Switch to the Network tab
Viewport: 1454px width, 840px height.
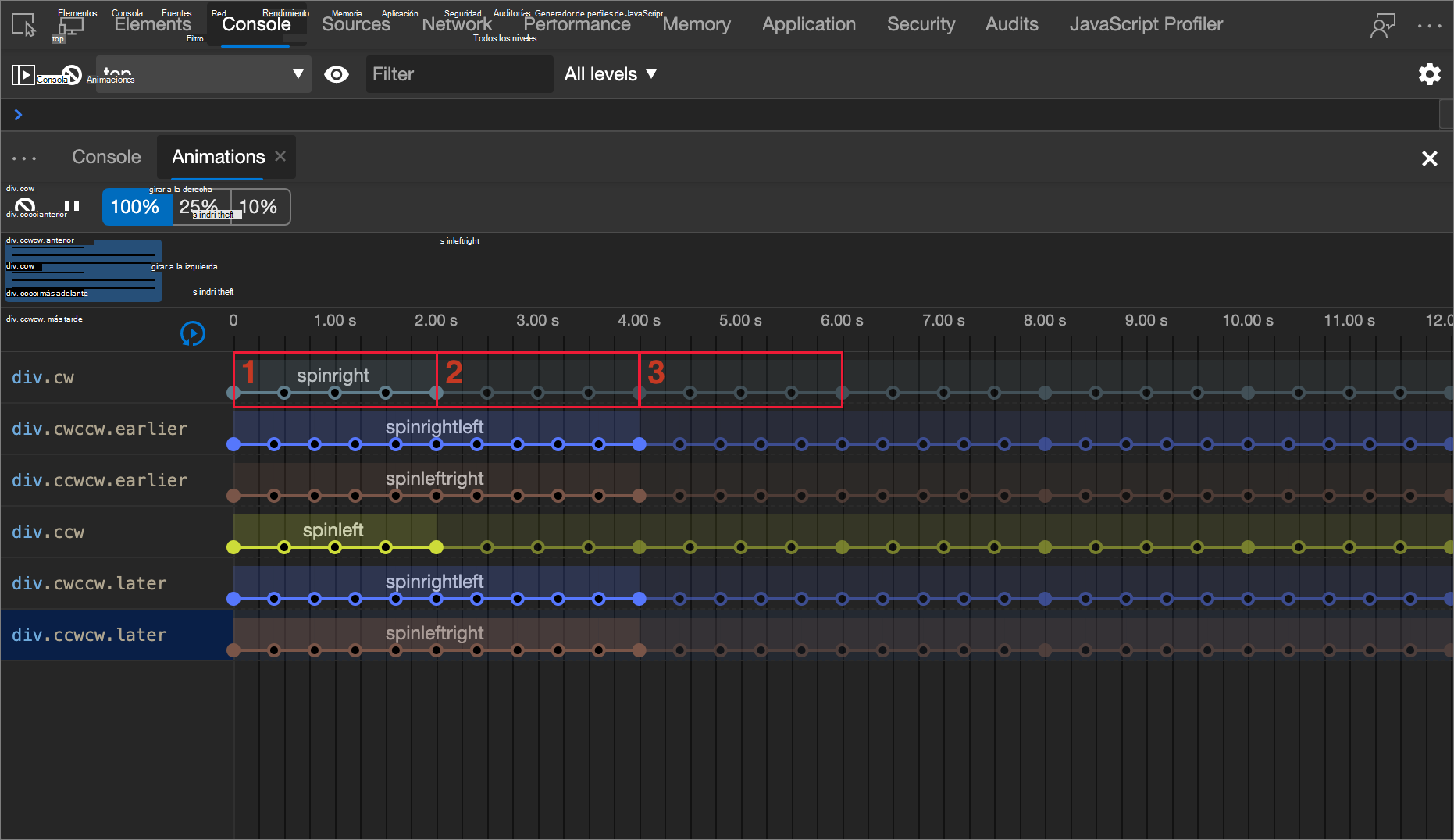(x=456, y=24)
